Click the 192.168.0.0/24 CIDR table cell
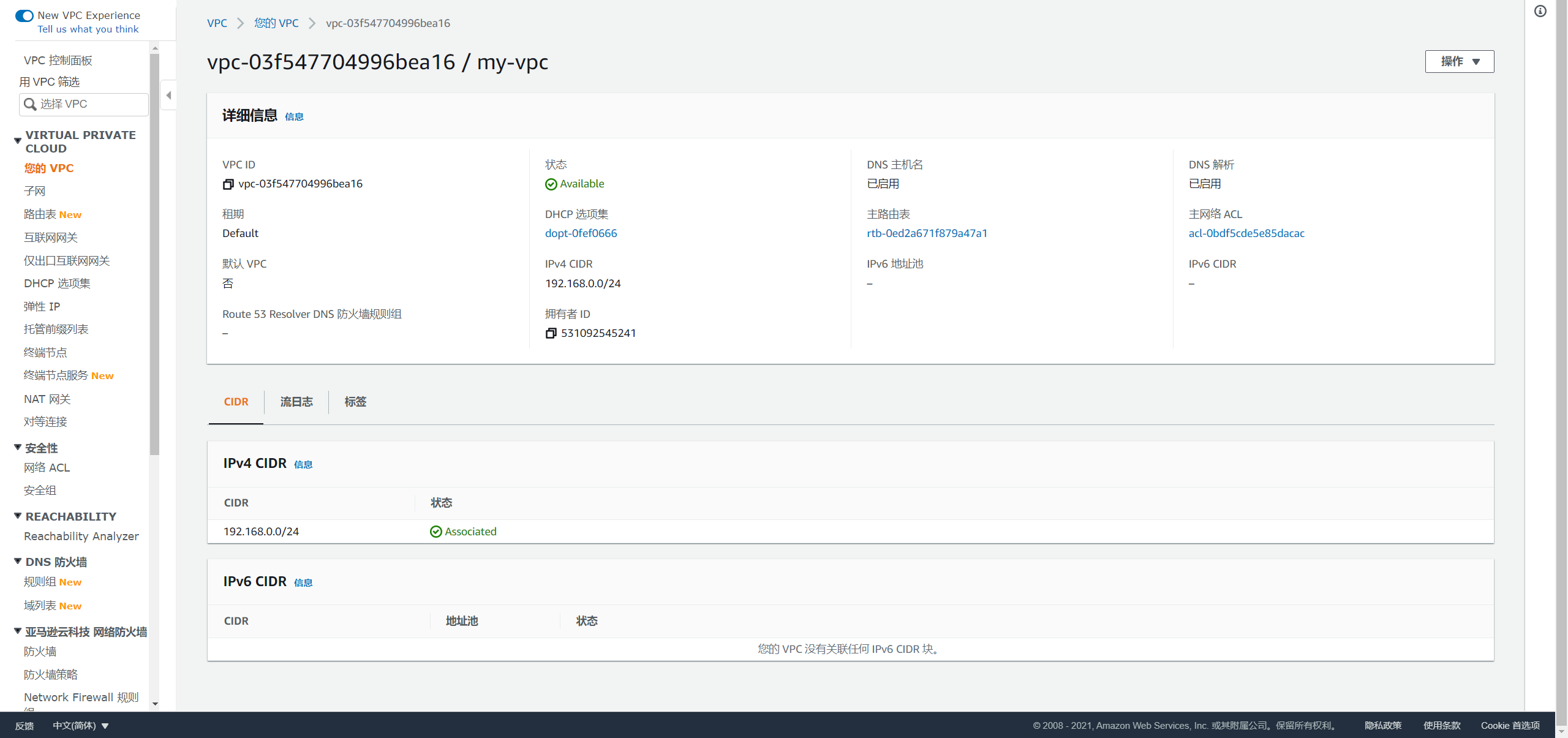The width and height of the screenshot is (1568, 738). tap(261, 532)
